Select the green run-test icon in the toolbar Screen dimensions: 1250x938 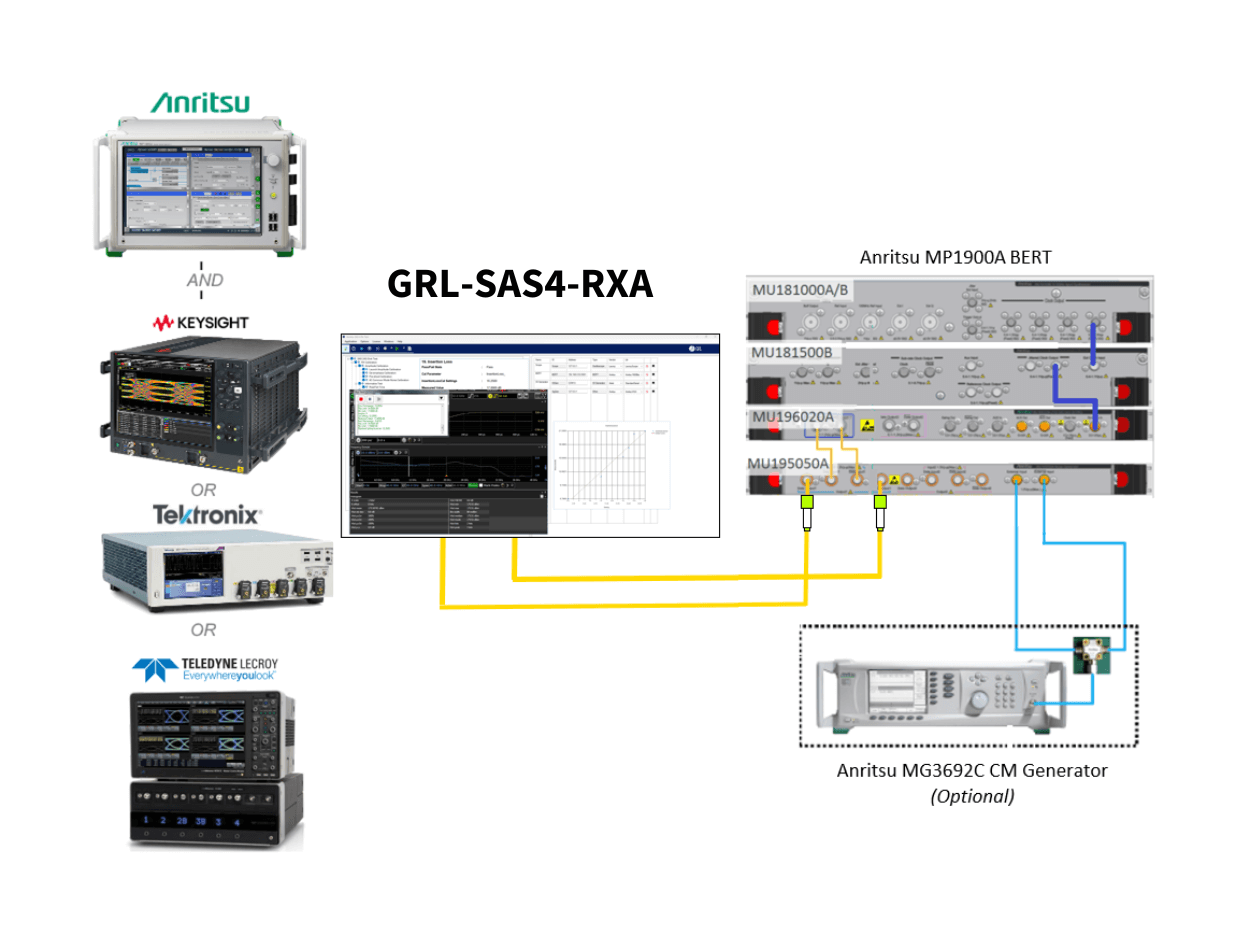[x=397, y=348]
